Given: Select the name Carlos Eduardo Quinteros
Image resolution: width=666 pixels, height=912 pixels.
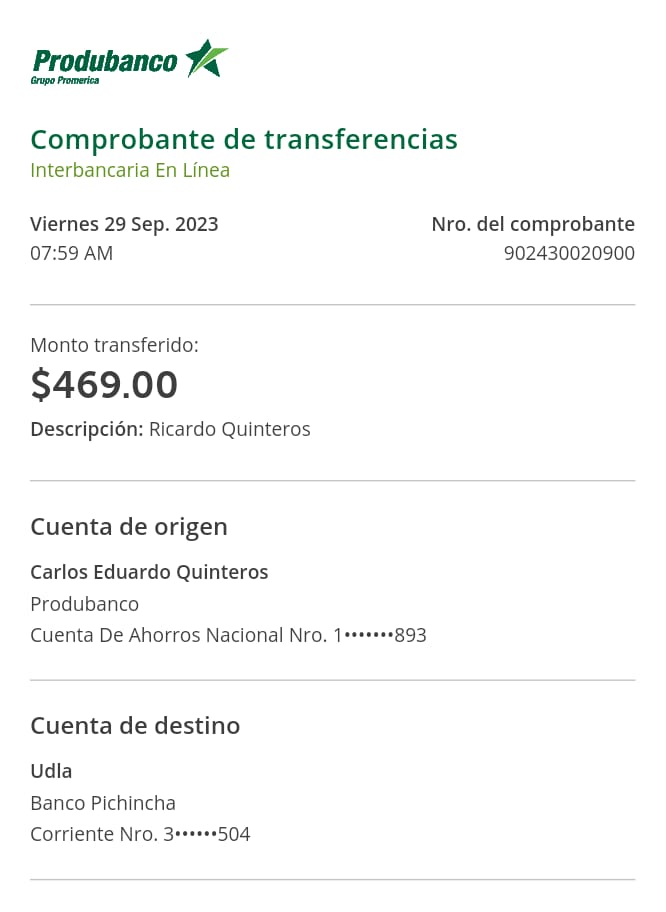Looking at the screenshot, I should [x=149, y=572].
